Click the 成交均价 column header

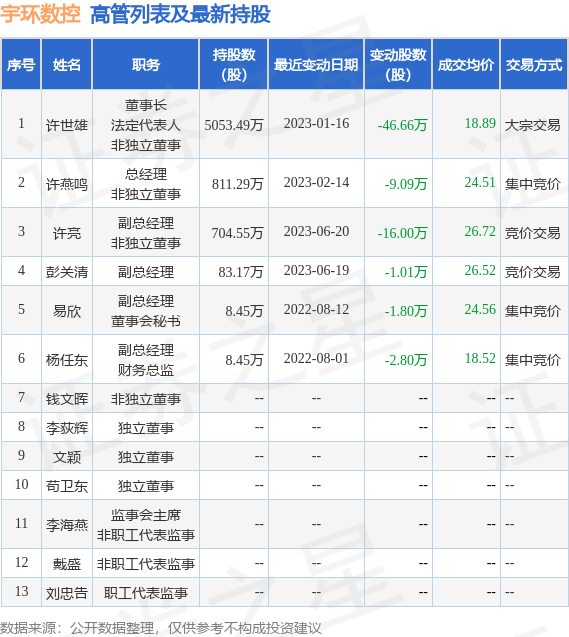(x=466, y=65)
